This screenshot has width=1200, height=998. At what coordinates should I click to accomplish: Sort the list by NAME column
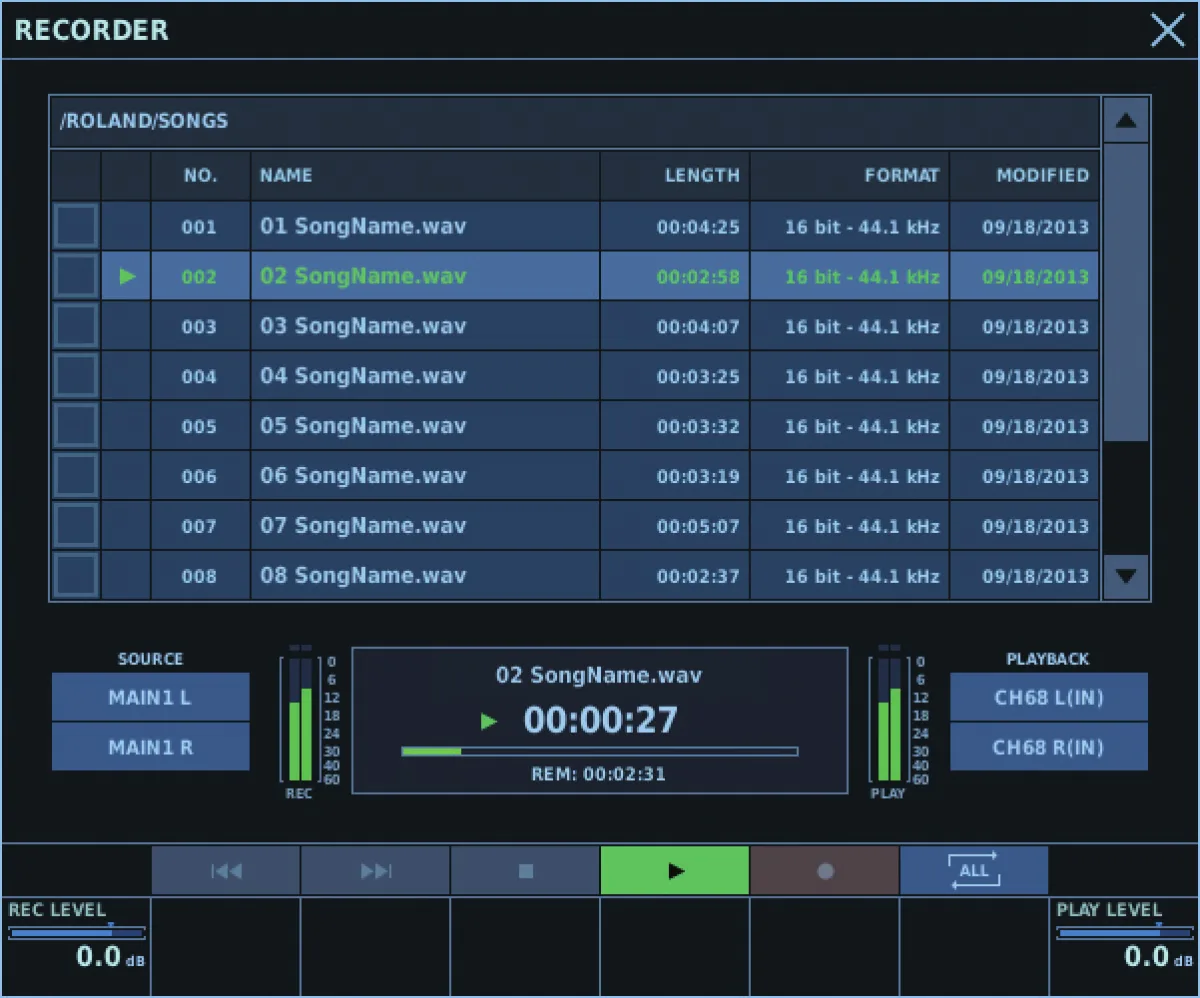(425, 175)
